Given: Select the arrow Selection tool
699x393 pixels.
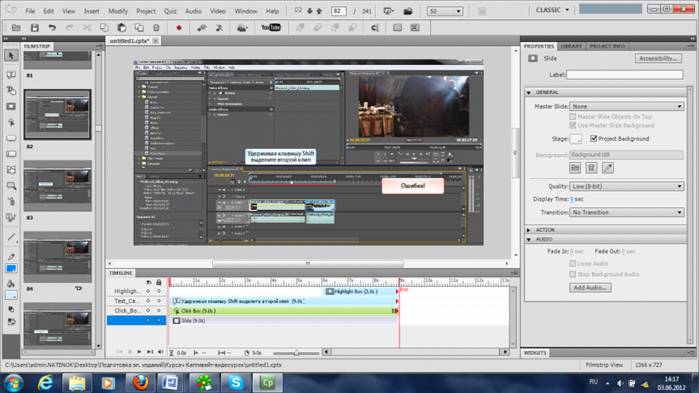Looking at the screenshot, I should pos(11,55).
